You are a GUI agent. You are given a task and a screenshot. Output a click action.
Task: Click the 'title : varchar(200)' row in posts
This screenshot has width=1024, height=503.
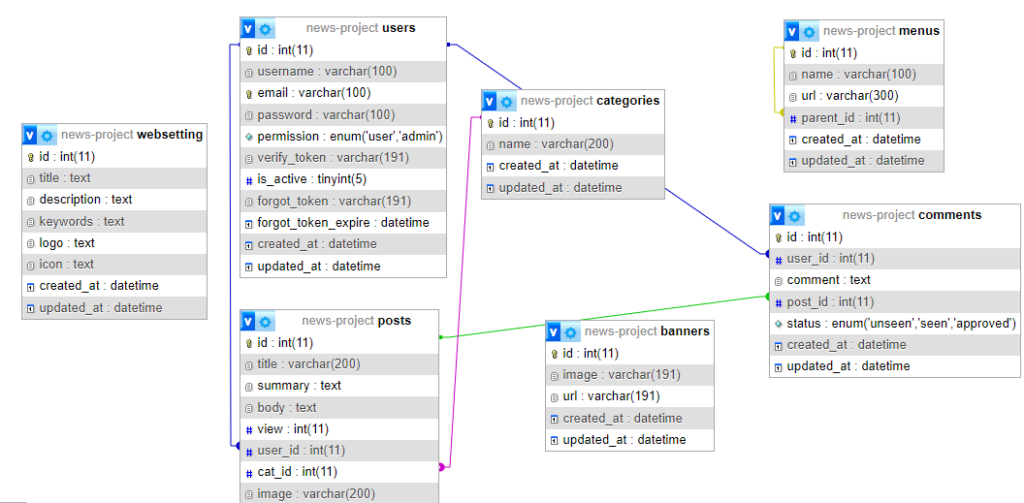pos(340,365)
